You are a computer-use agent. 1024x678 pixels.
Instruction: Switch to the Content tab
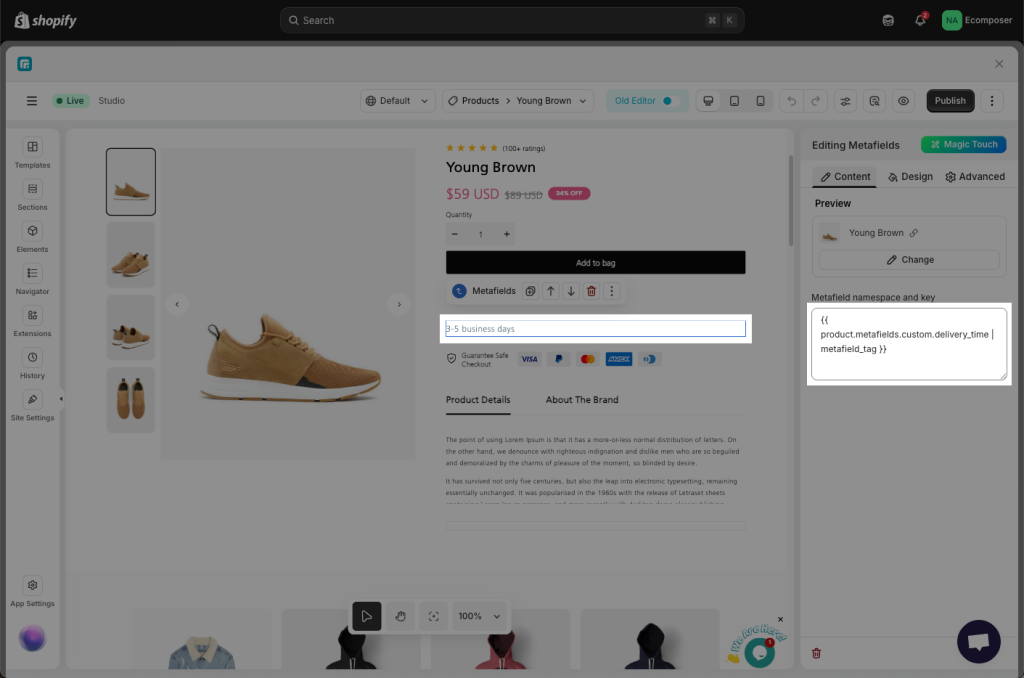845,176
